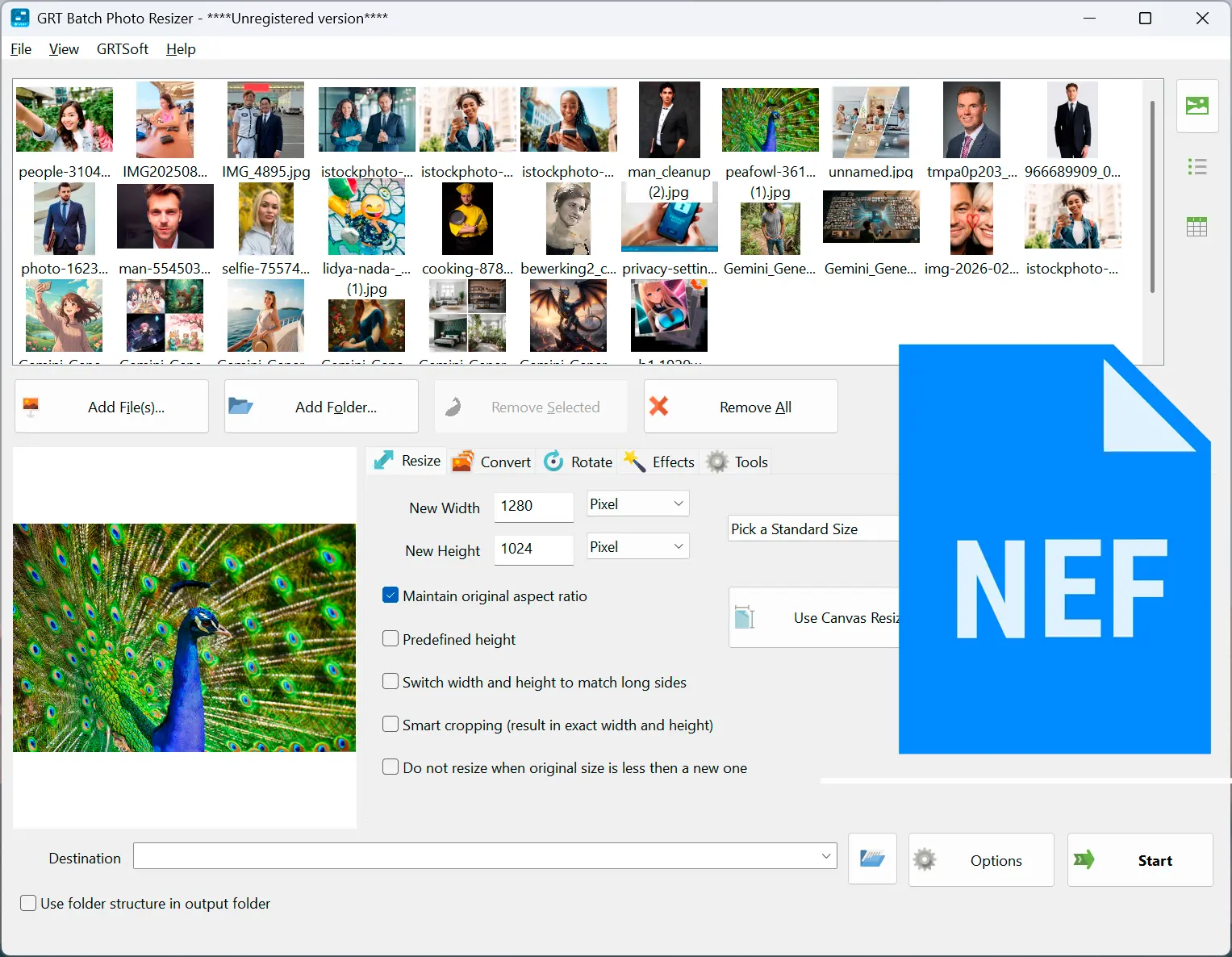This screenshot has height=957, width=1232.
Task: Open New Width unit Pixel dropdown
Action: click(637, 504)
